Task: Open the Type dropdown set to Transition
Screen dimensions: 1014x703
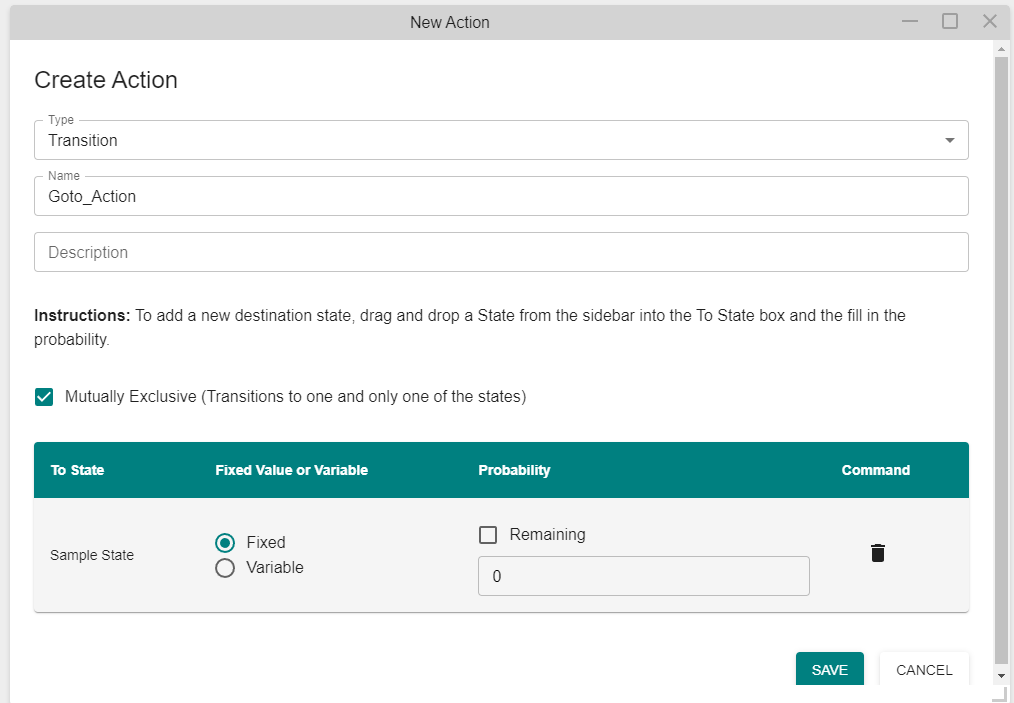Action: point(501,140)
